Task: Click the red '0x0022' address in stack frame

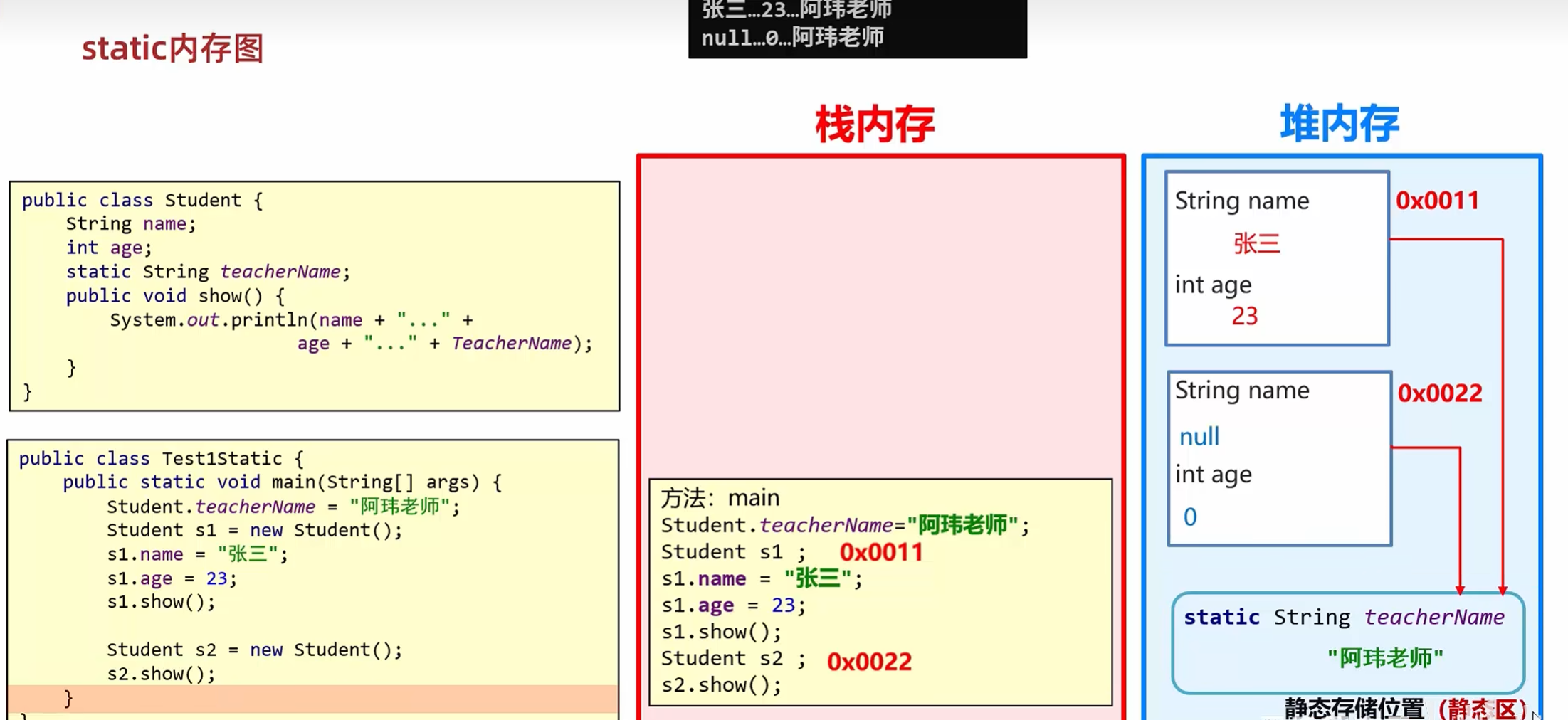Action: coord(869,662)
